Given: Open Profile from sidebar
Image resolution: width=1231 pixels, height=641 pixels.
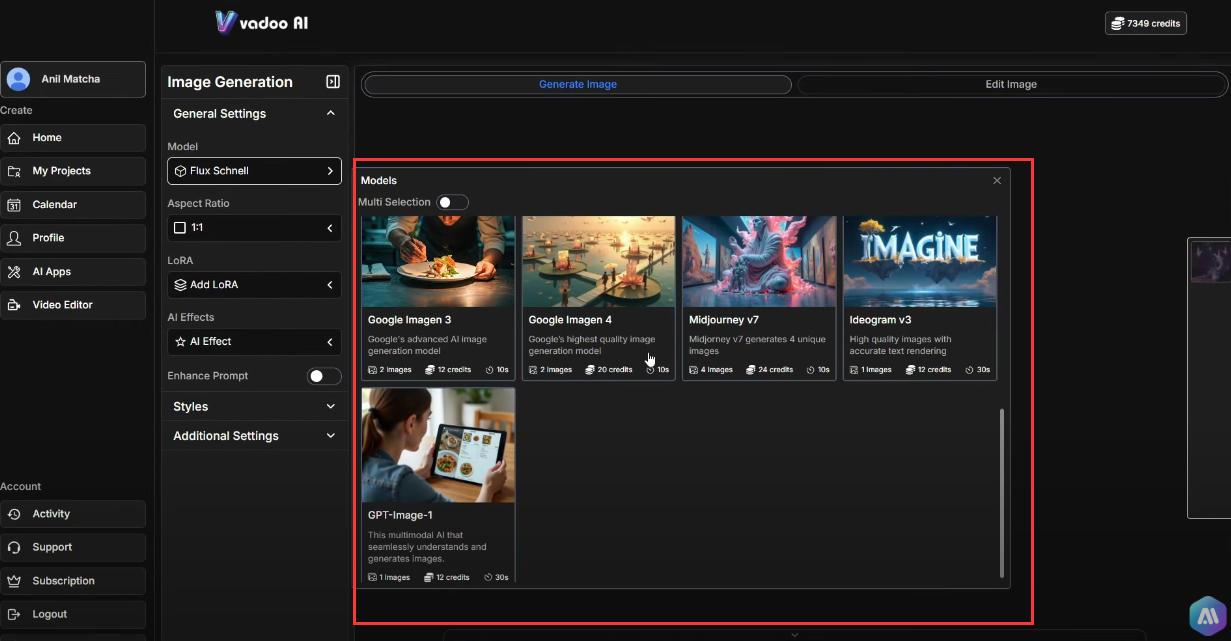Looking at the screenshot, I should point(73,238).
